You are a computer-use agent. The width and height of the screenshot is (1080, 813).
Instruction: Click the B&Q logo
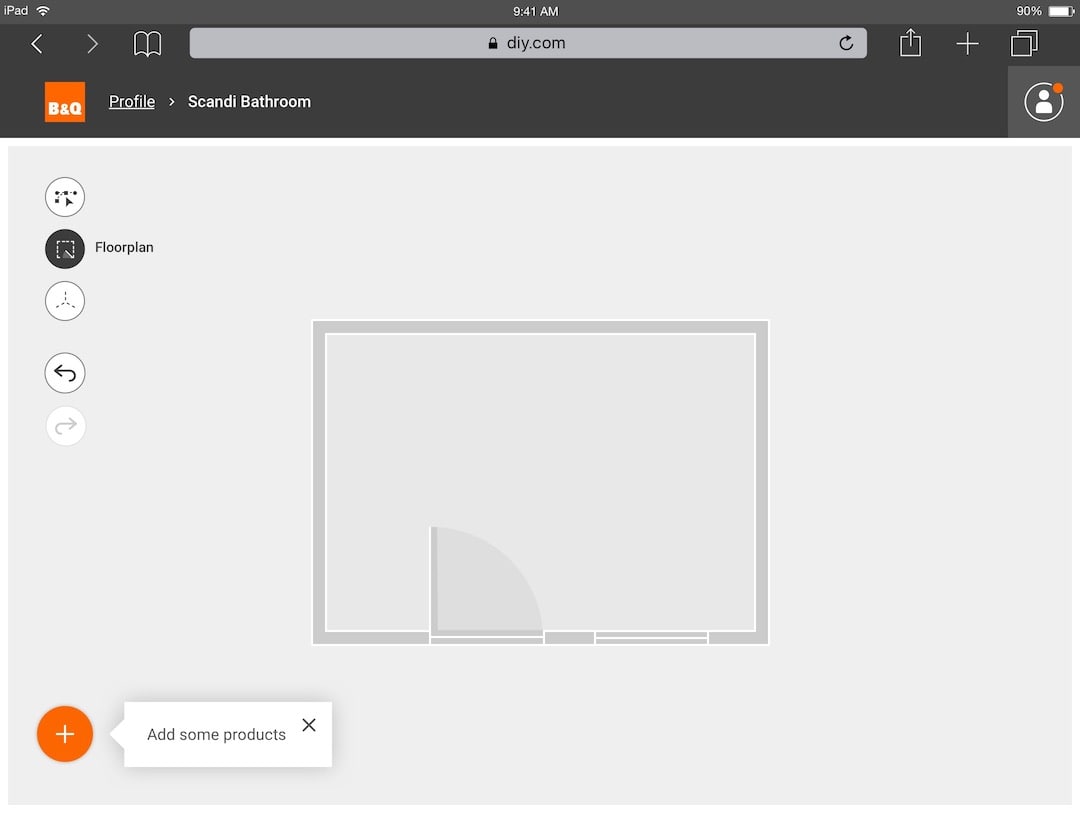click(x=65, y=102)
